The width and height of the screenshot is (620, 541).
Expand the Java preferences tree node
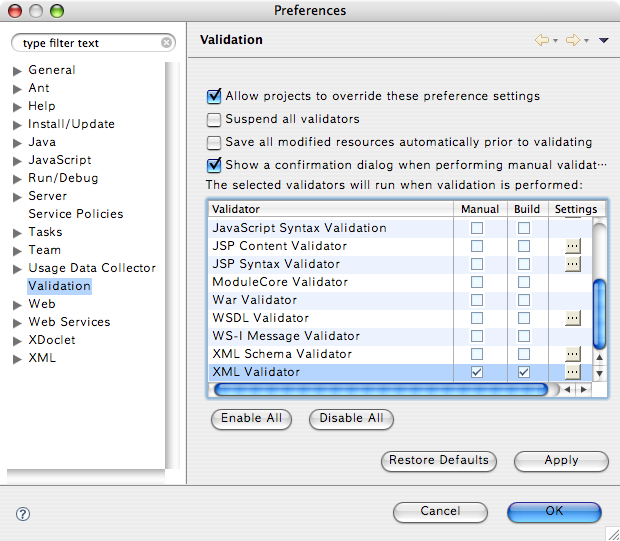tap(17, 143)
